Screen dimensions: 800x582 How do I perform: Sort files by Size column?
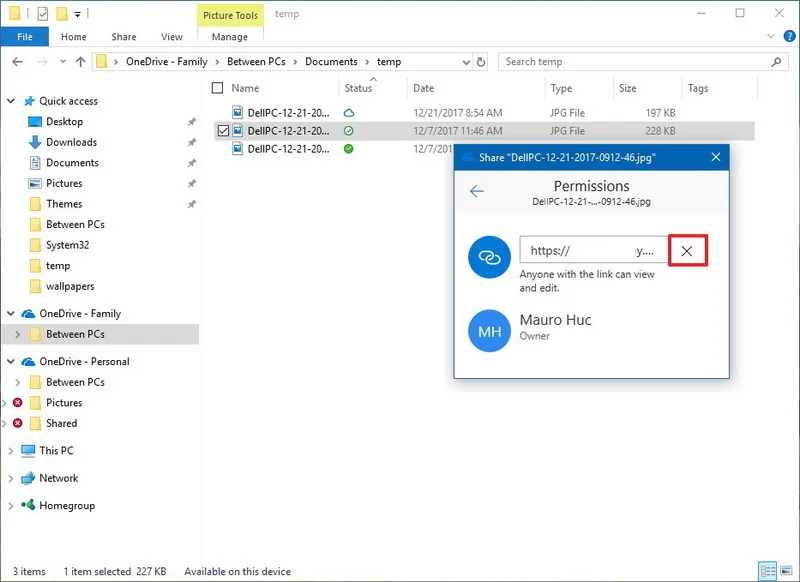tap(628, 88)
